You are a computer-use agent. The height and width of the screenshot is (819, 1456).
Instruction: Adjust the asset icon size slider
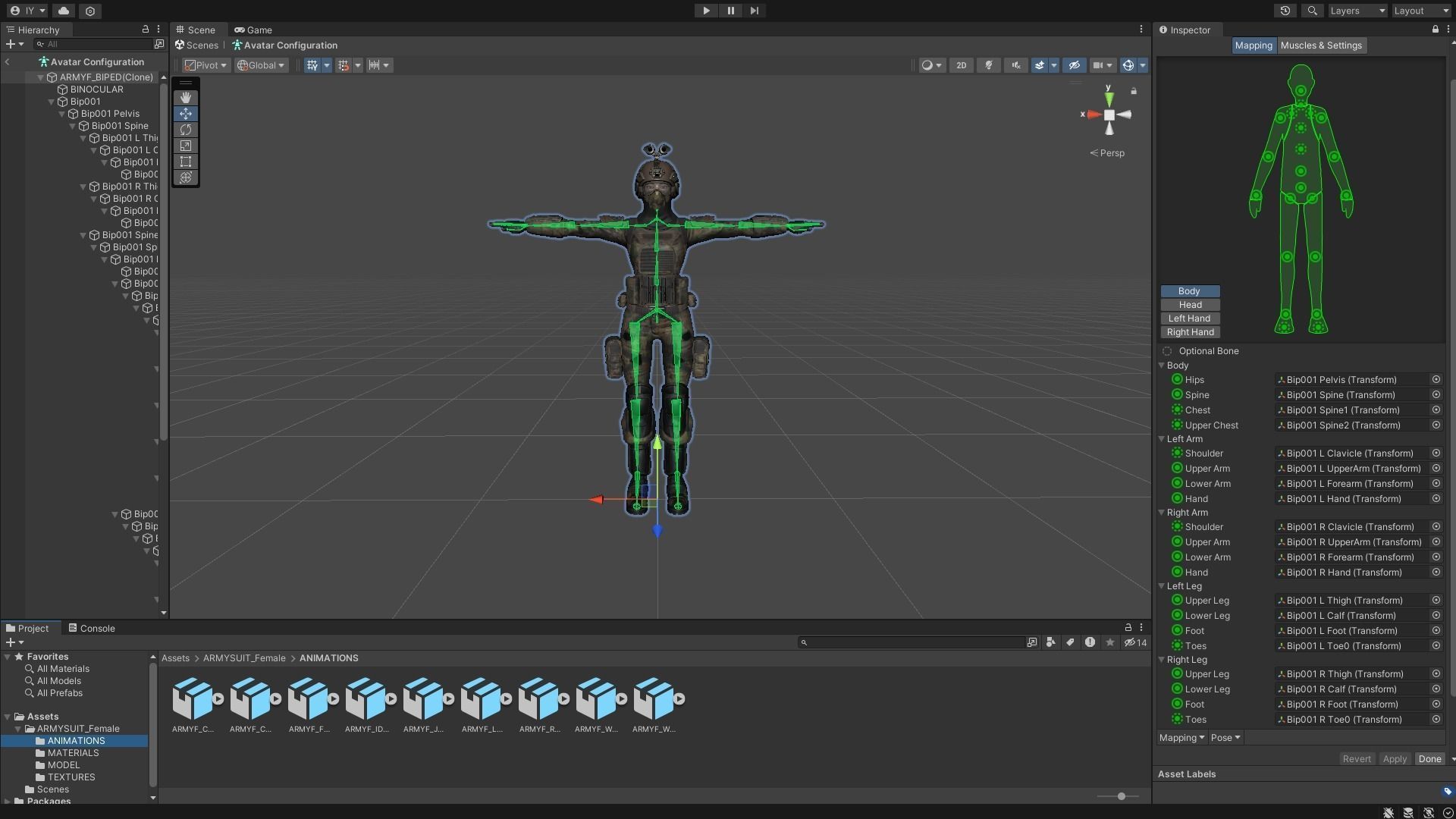(1121, 796)
